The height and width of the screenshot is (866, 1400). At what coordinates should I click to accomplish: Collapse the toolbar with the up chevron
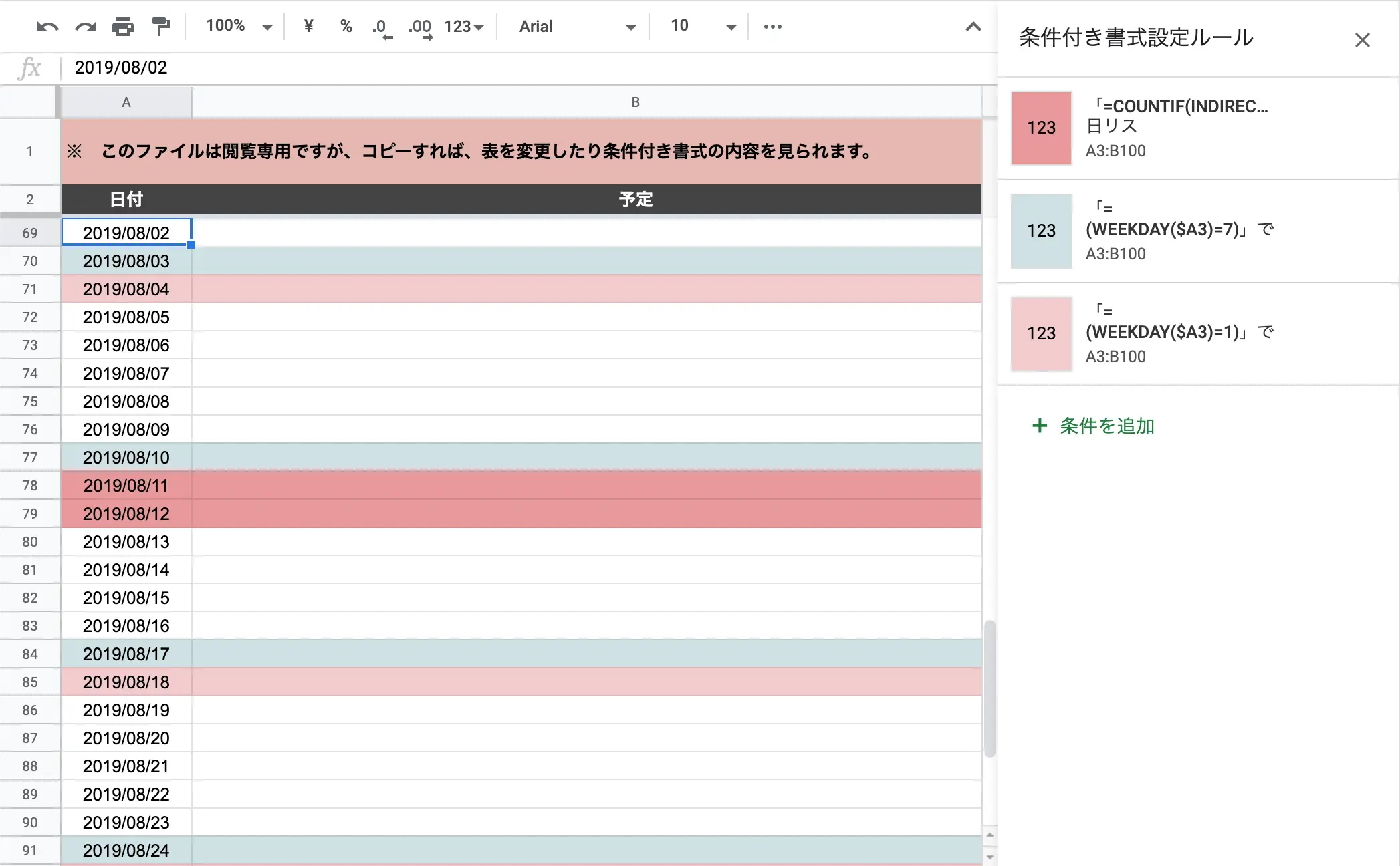(973, 27)
